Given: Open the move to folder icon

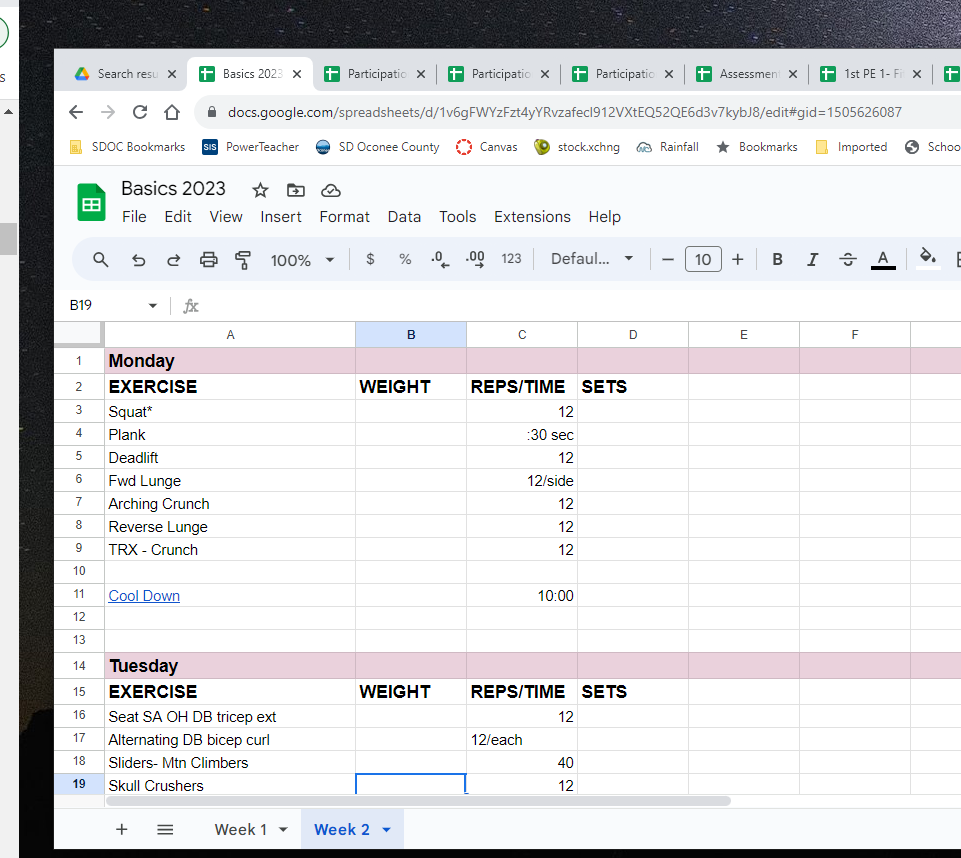Looking at the screenshot, I should tap(295, 191).
